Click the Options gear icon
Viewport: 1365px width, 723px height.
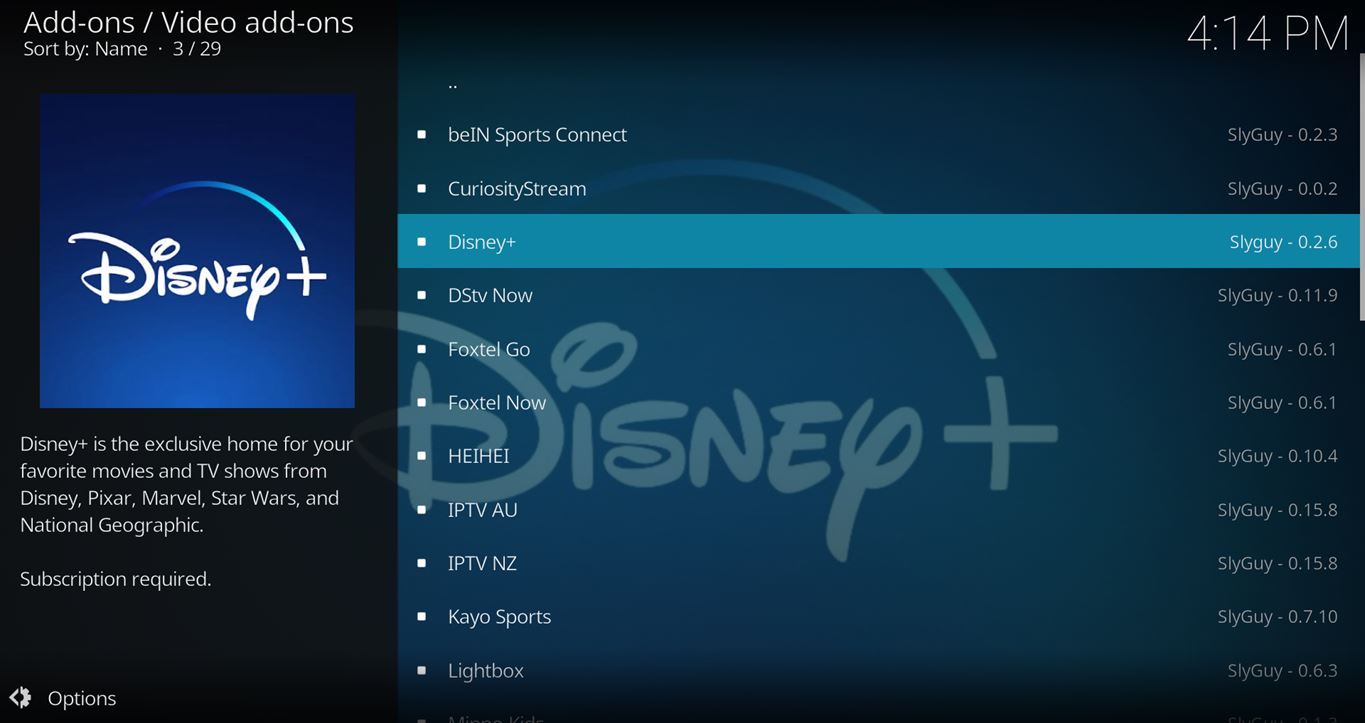[x=20, y=698]
